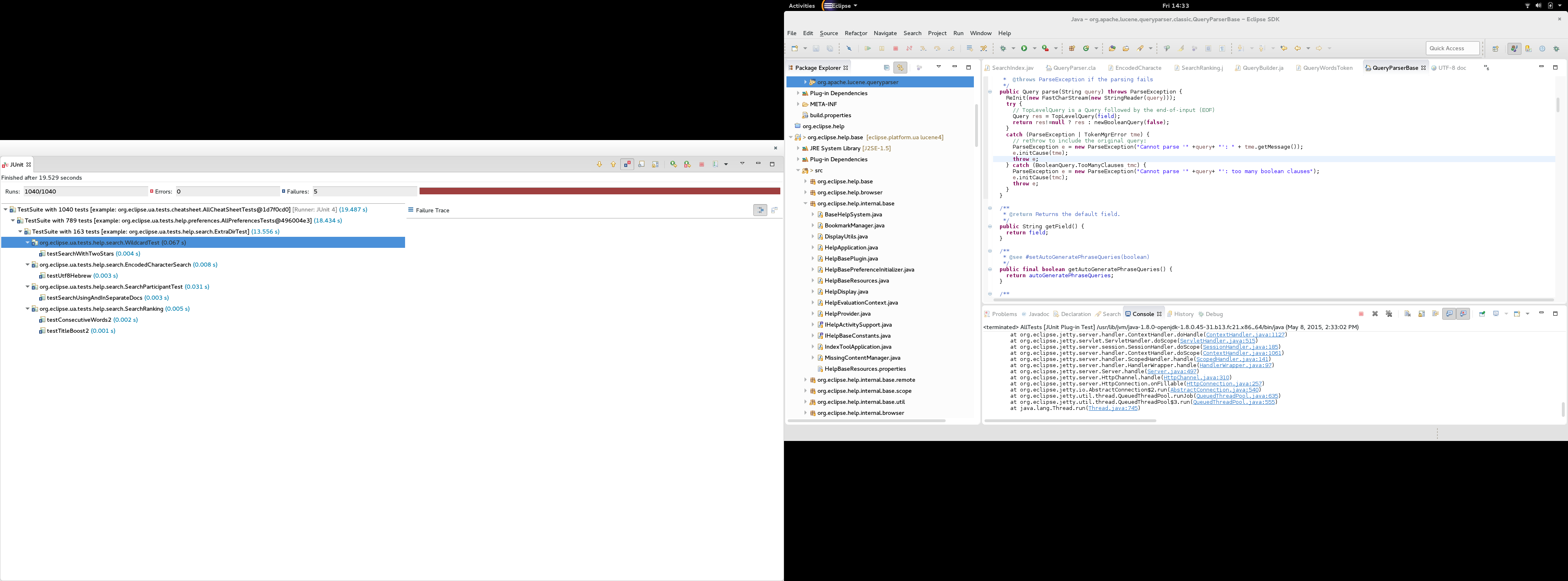Collapse the WildcardTest tree node
Screen dimensions: 1568x581
[x=27, y=242]
